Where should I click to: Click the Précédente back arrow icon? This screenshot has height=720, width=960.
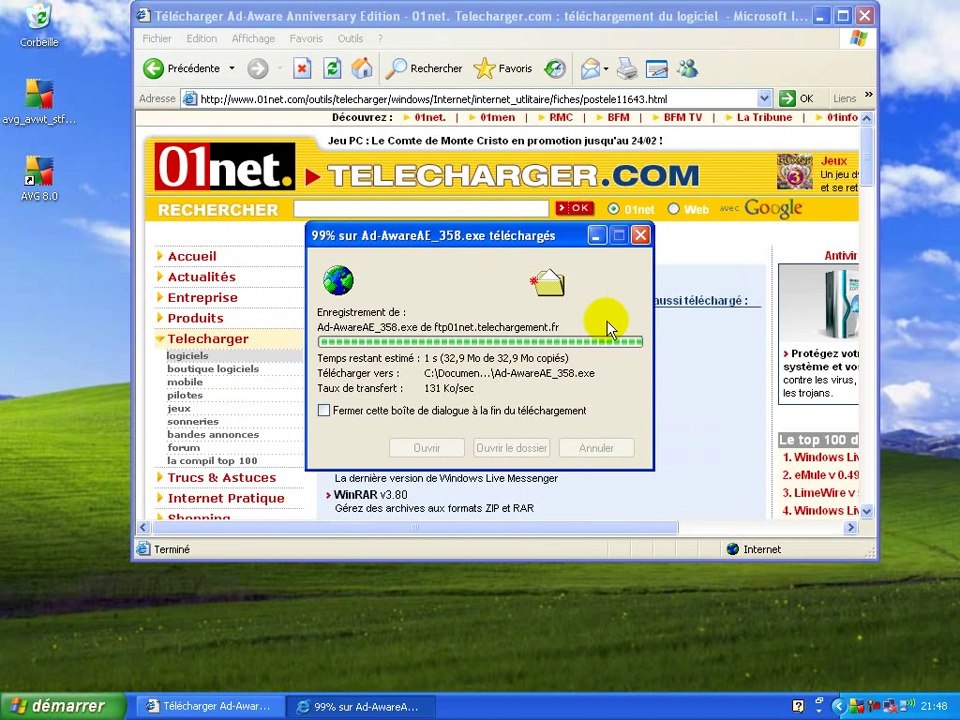[153, 69]
